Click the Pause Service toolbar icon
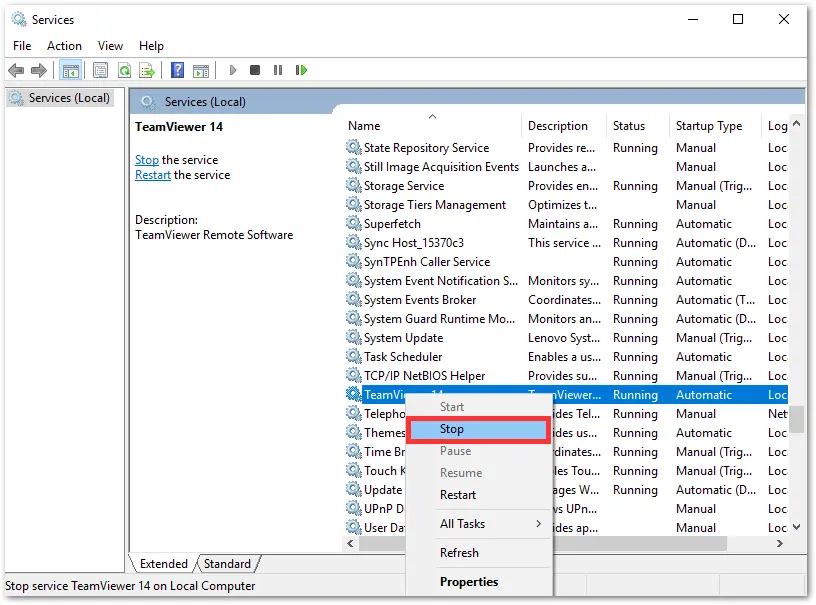This screenshot has width=816, height=605. pyautogui.click(x=278, y=70)
